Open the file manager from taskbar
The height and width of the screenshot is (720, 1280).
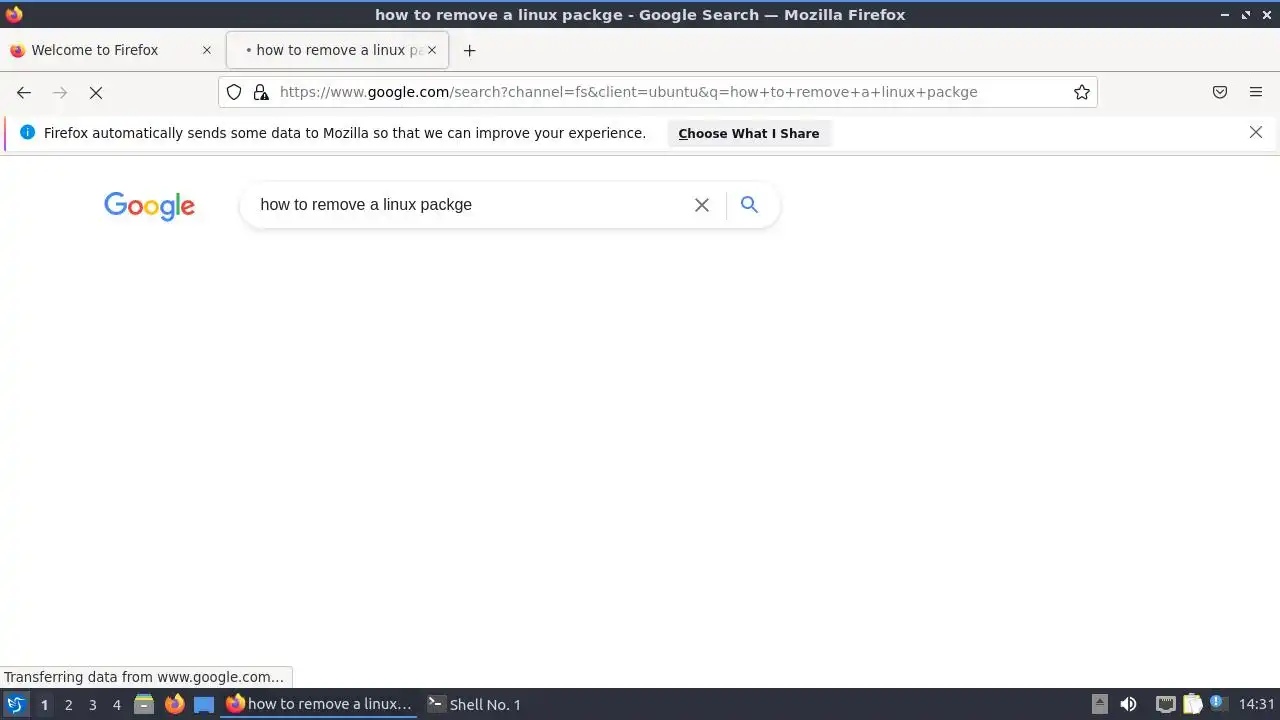click(144, 704)
